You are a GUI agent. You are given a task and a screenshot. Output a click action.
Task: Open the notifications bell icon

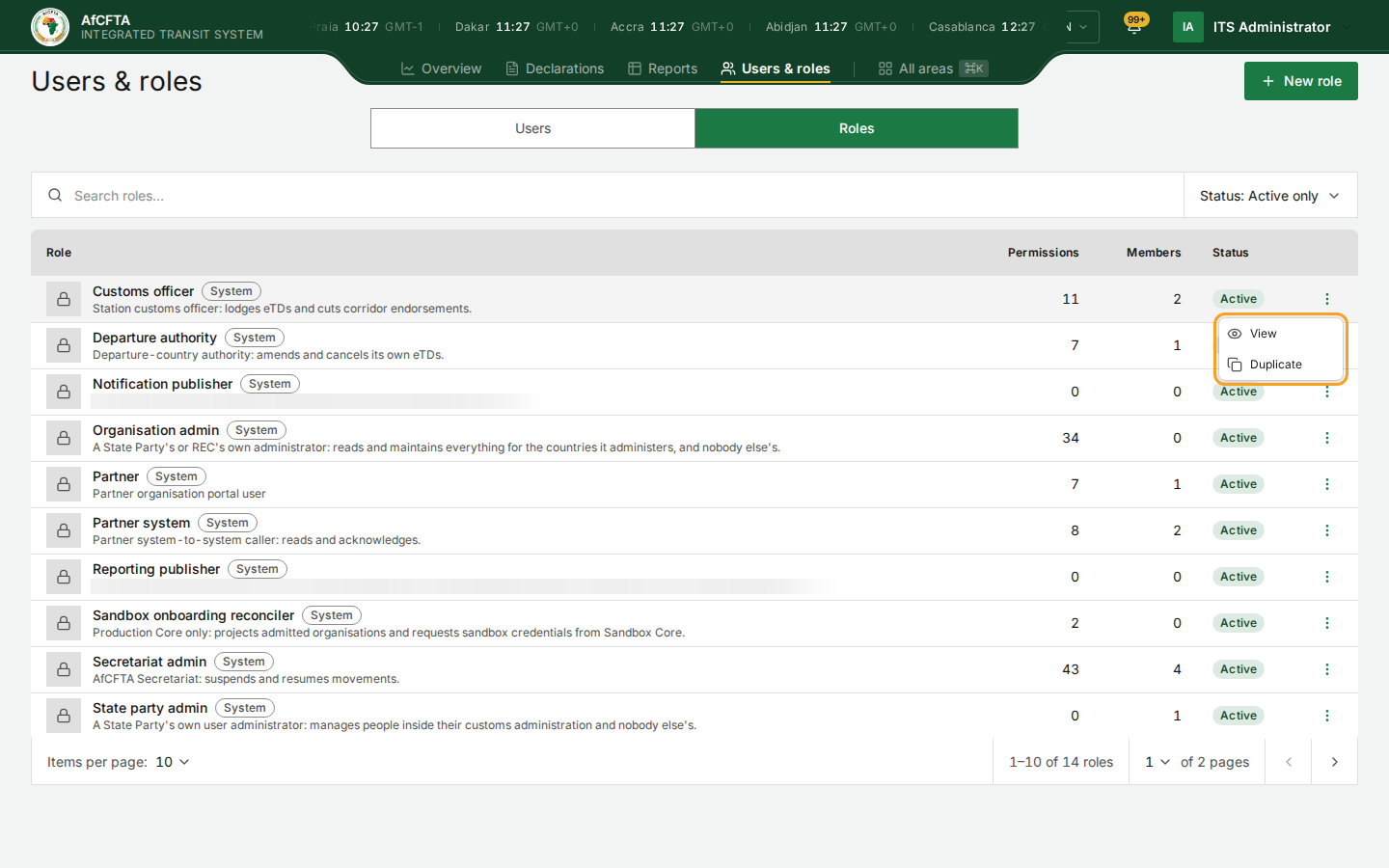click(x=1134, y=27)
